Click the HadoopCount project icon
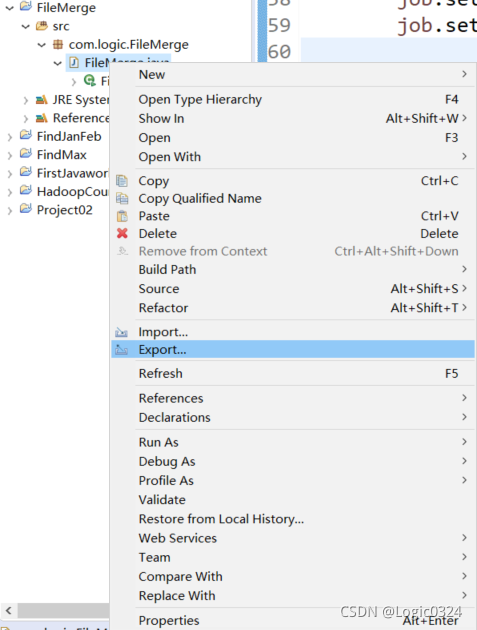The image size is (477, 630). [x=26, y=191]
